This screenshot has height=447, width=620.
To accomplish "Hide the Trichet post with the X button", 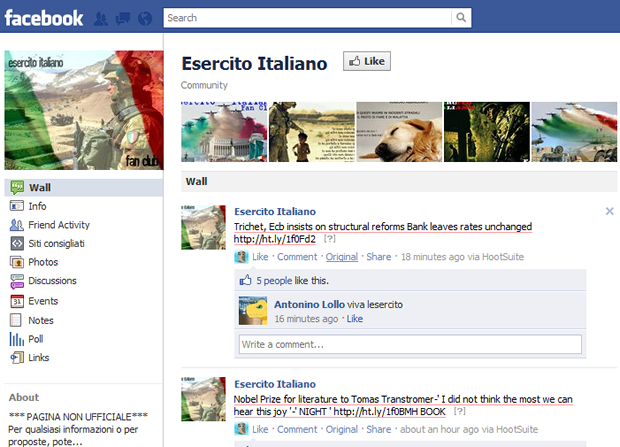I will [609, 211].
